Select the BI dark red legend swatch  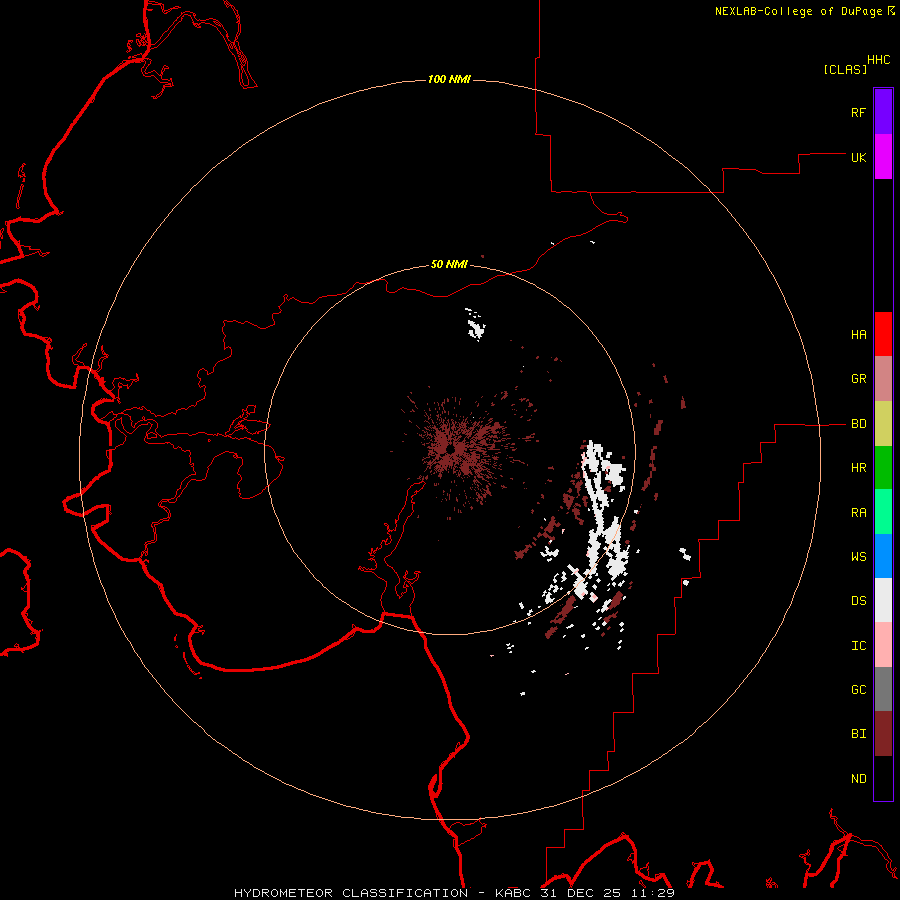point(883,734)
